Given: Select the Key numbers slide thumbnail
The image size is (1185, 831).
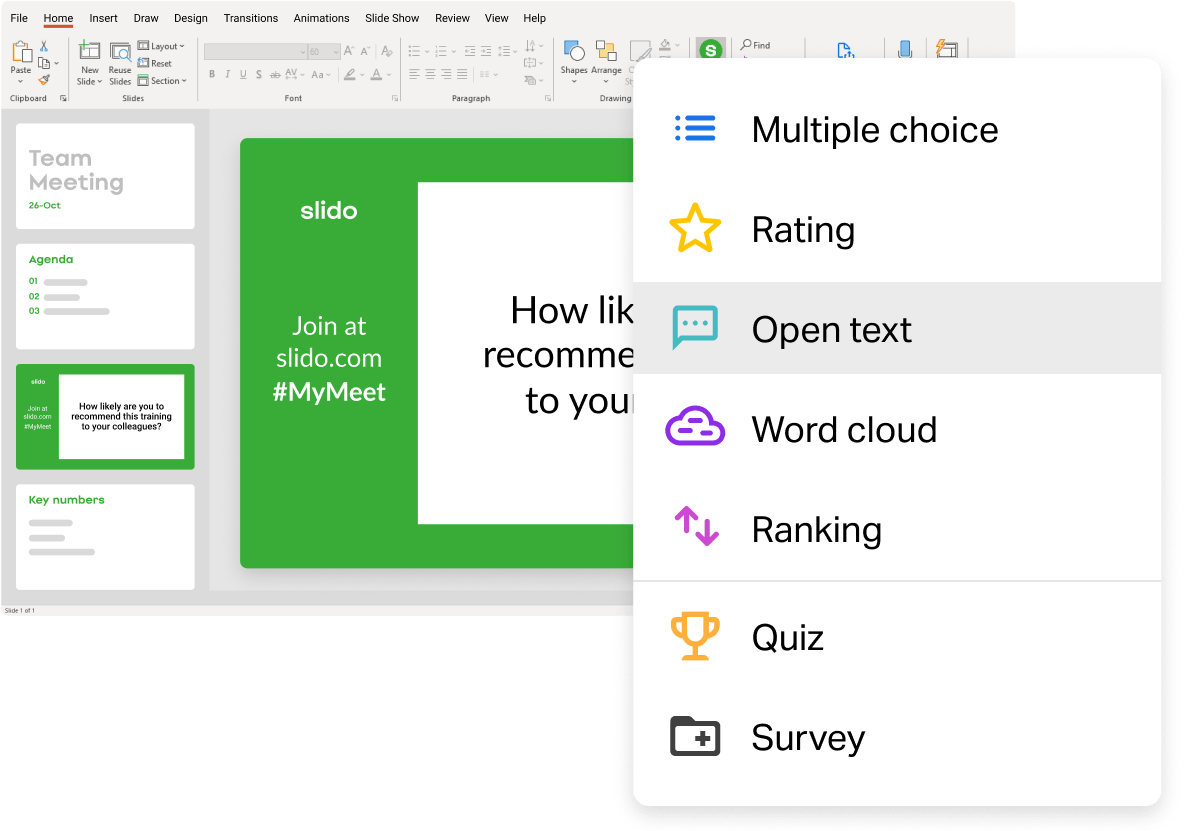Looking at the screenshot, I should pyautogui.click(x=105, y=537).
